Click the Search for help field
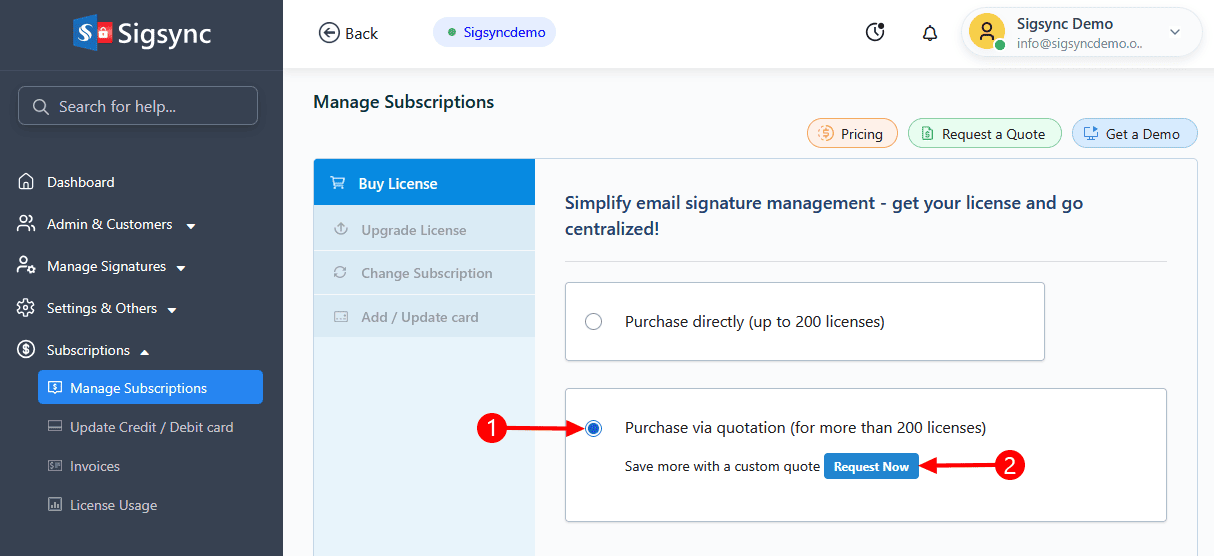The height and width of the screenshot is (556, 1214). coord(138,106)
